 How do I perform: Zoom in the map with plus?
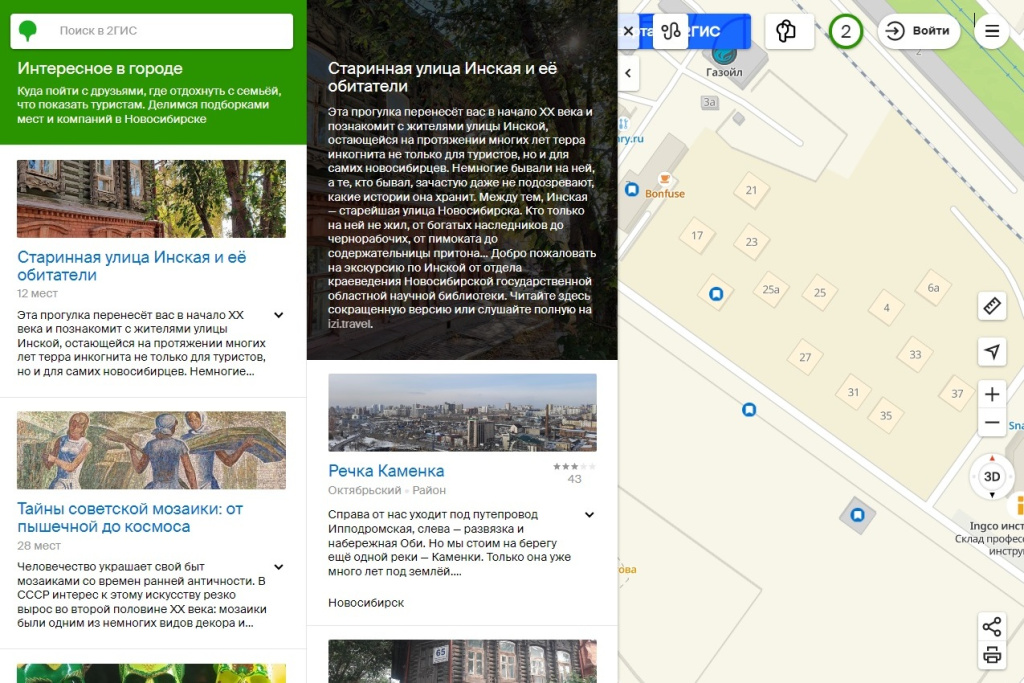[992, 394]
